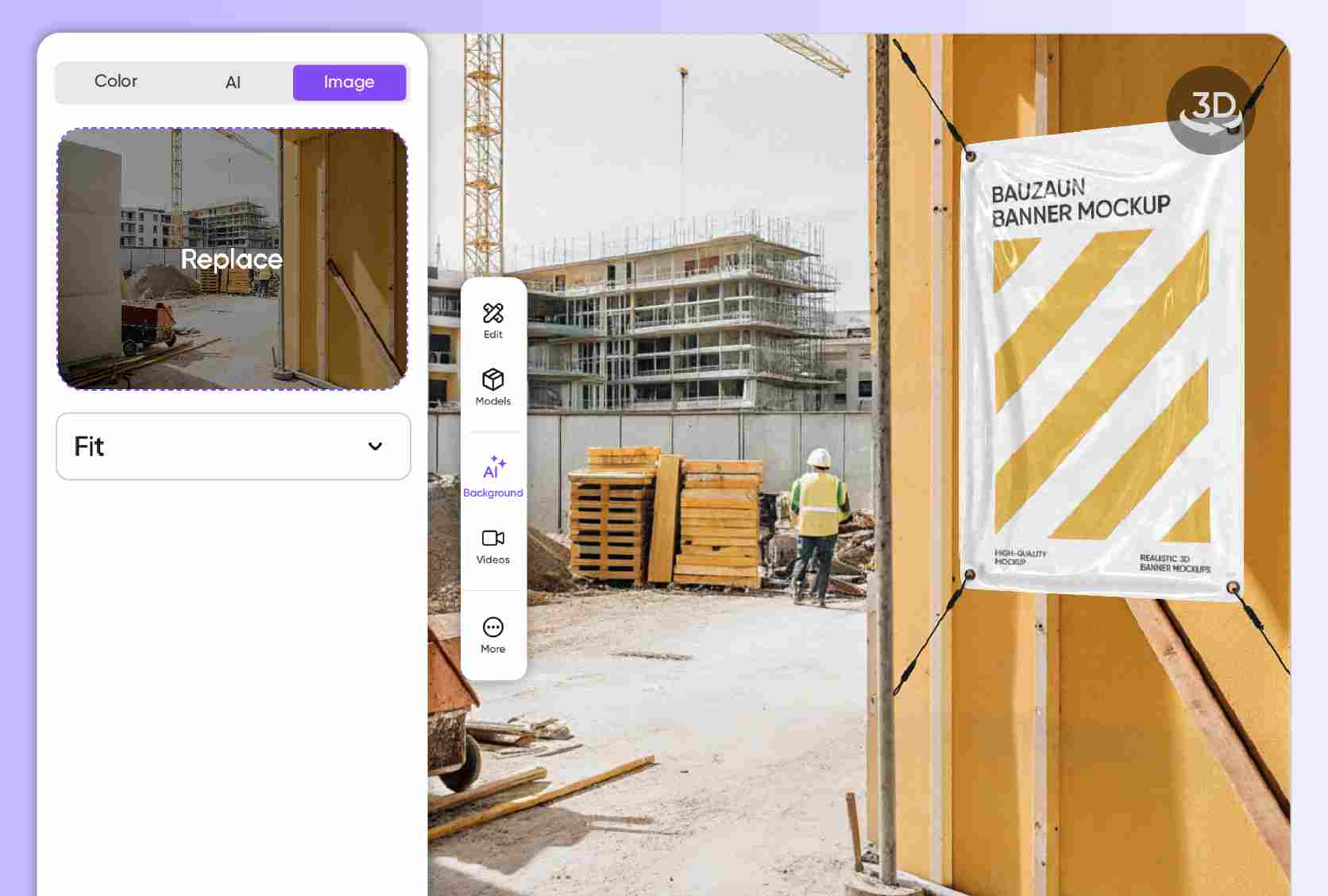Open the More ellipsis icon
1328x896 pixels.
click(493, 628)
